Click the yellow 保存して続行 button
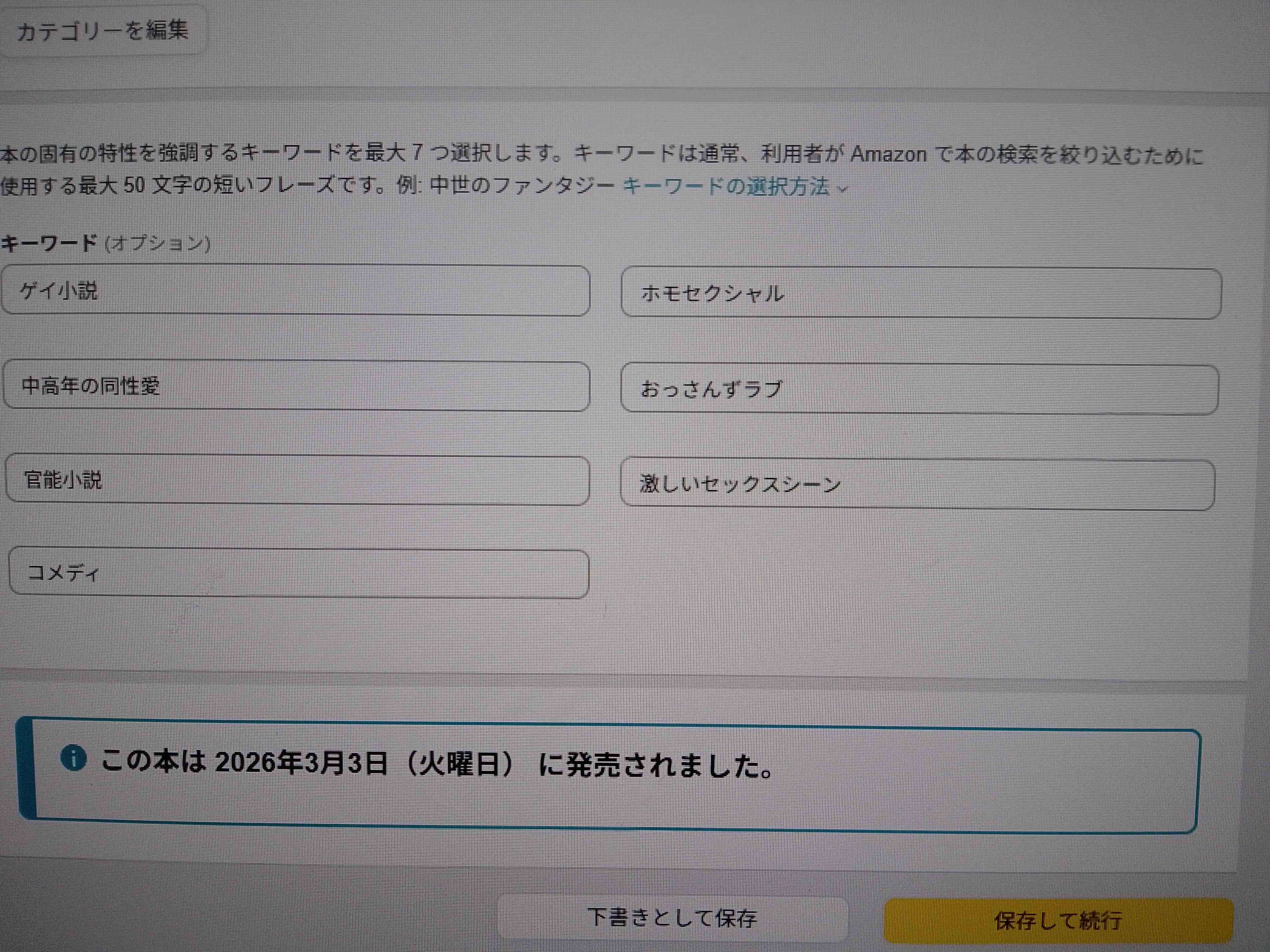This screenshot has height=952, width=1270. click(1058, 921)
